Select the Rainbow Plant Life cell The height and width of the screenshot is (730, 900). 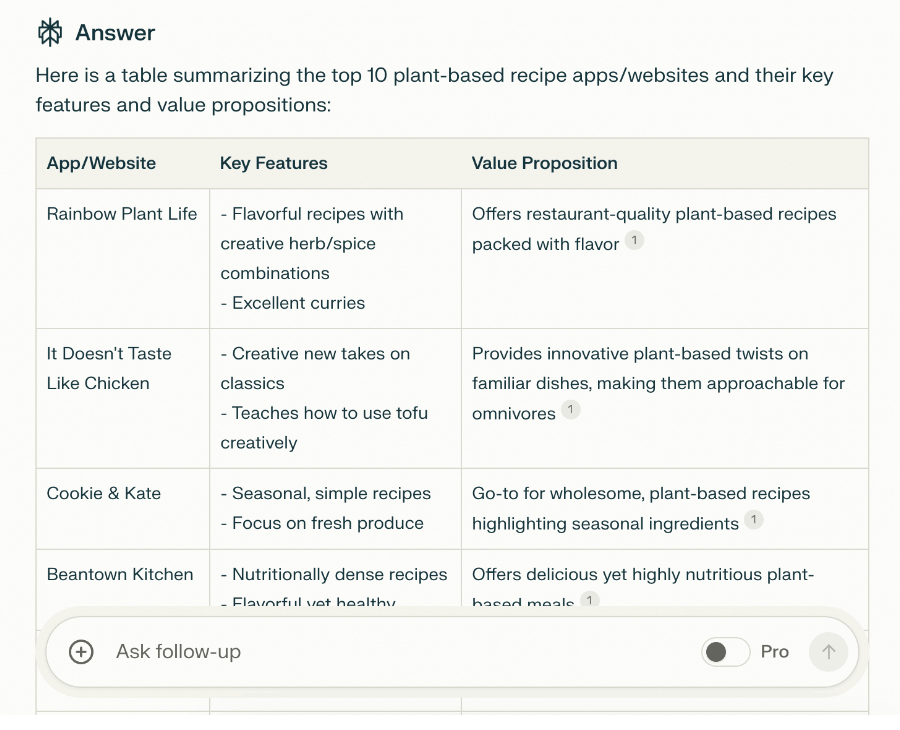coord(122,214)
